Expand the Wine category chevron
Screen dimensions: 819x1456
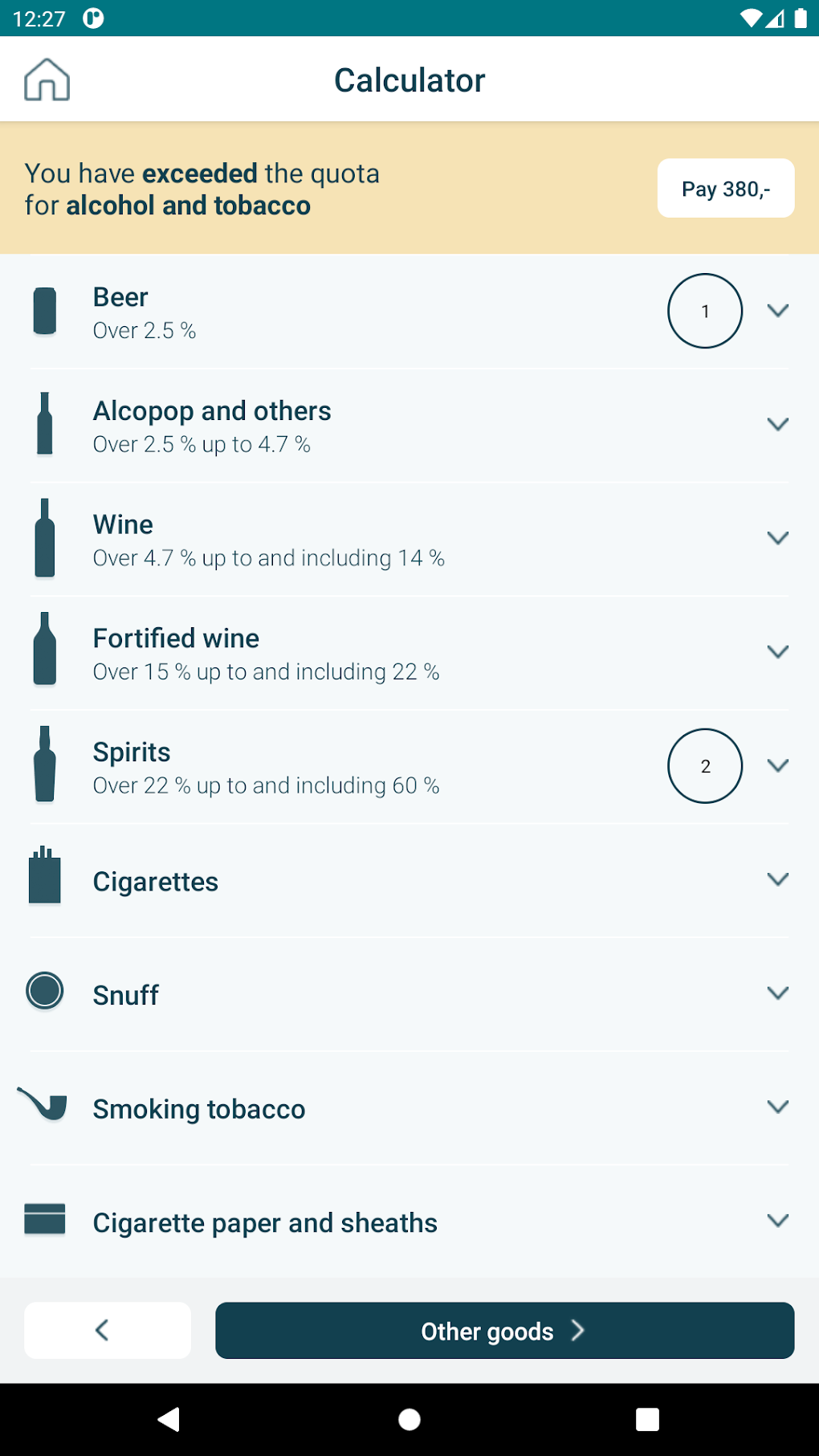tap(777, 538)
